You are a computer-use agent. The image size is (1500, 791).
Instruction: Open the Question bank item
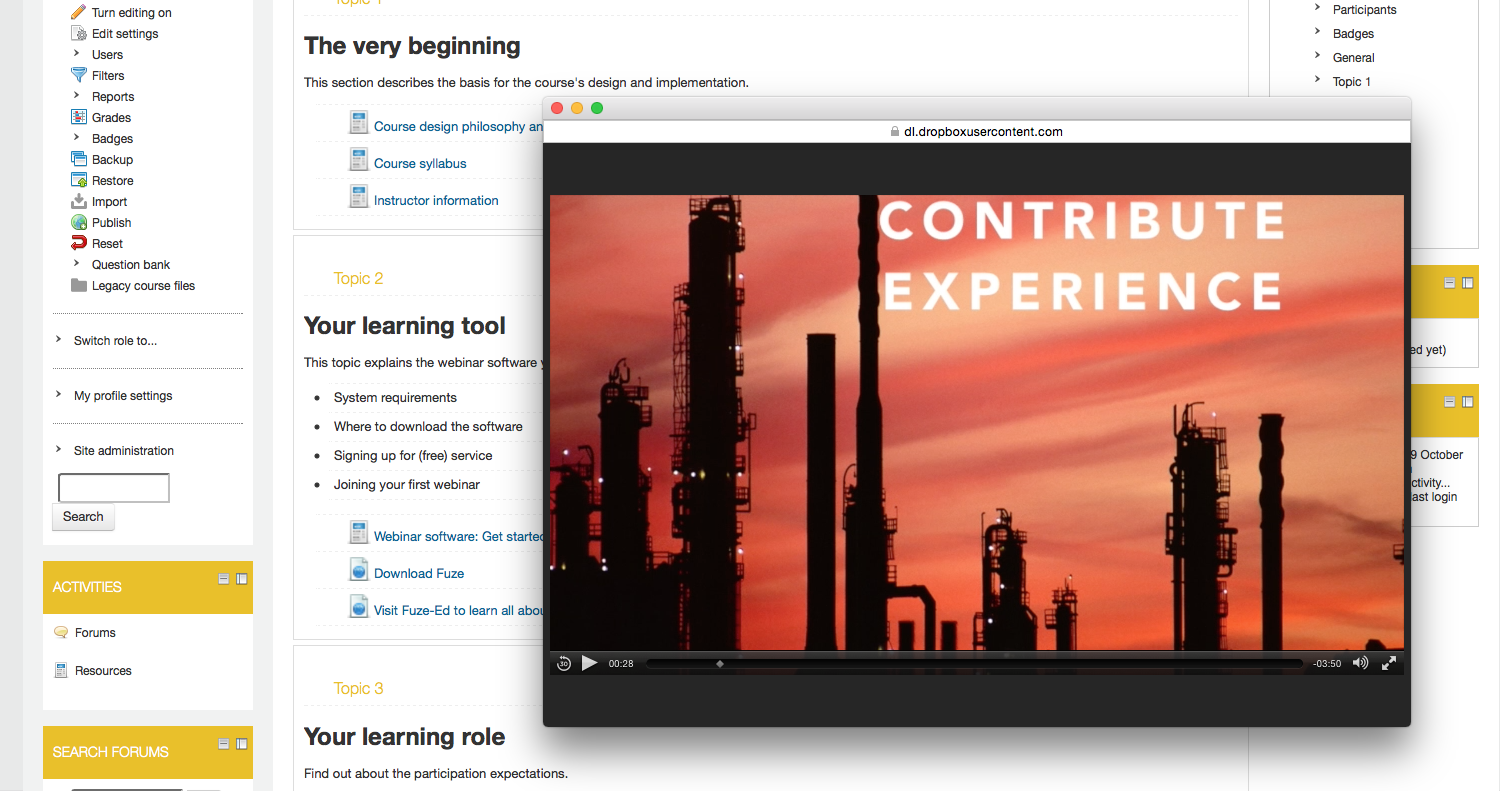131,264
